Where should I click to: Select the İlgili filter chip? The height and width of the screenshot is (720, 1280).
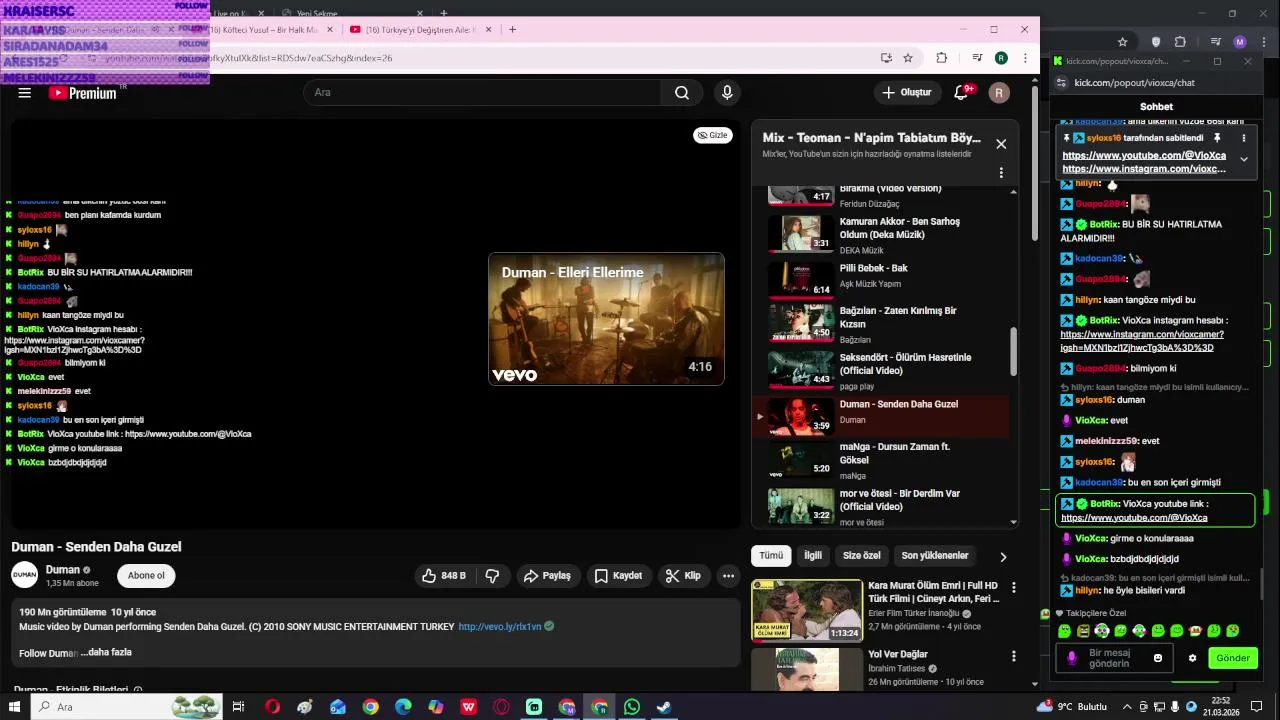(x=813, y=556)
